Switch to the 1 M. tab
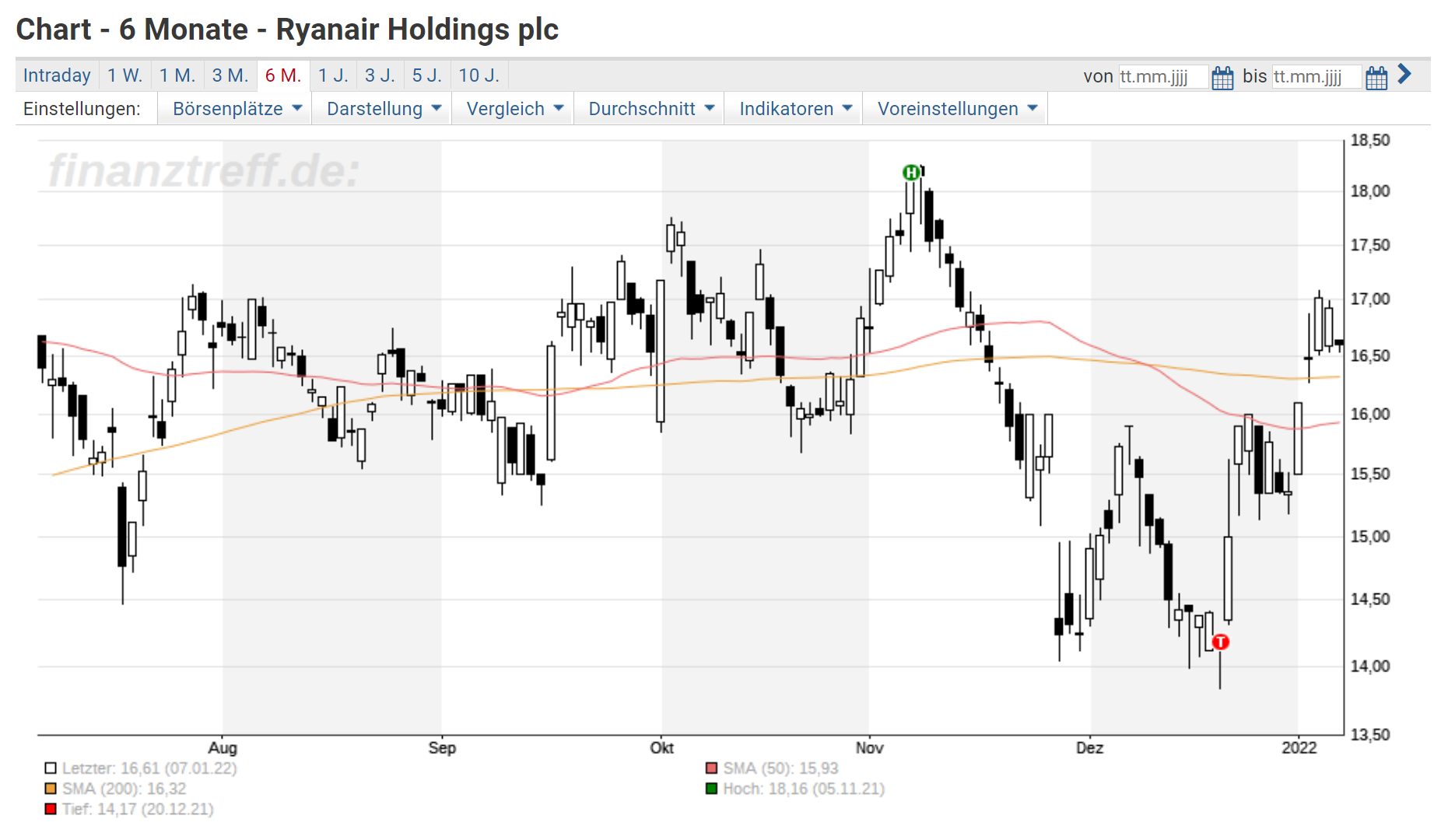 click(177, 75)
